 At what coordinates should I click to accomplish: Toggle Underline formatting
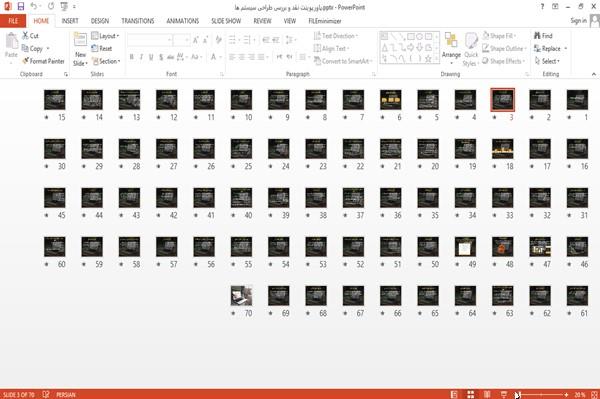point(151,57)
